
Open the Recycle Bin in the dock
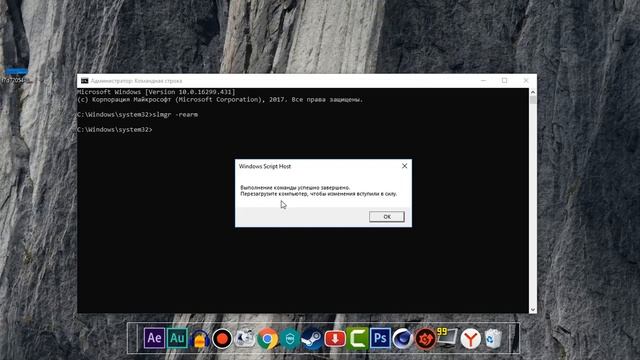(x=493, y=339)
